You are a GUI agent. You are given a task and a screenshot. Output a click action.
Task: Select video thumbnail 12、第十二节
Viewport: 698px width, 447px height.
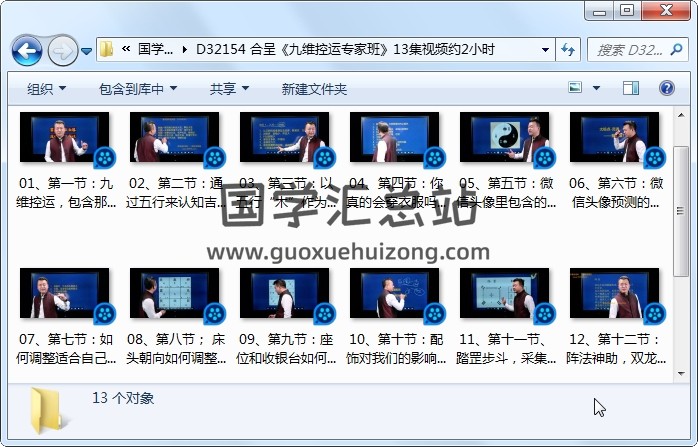614,293
